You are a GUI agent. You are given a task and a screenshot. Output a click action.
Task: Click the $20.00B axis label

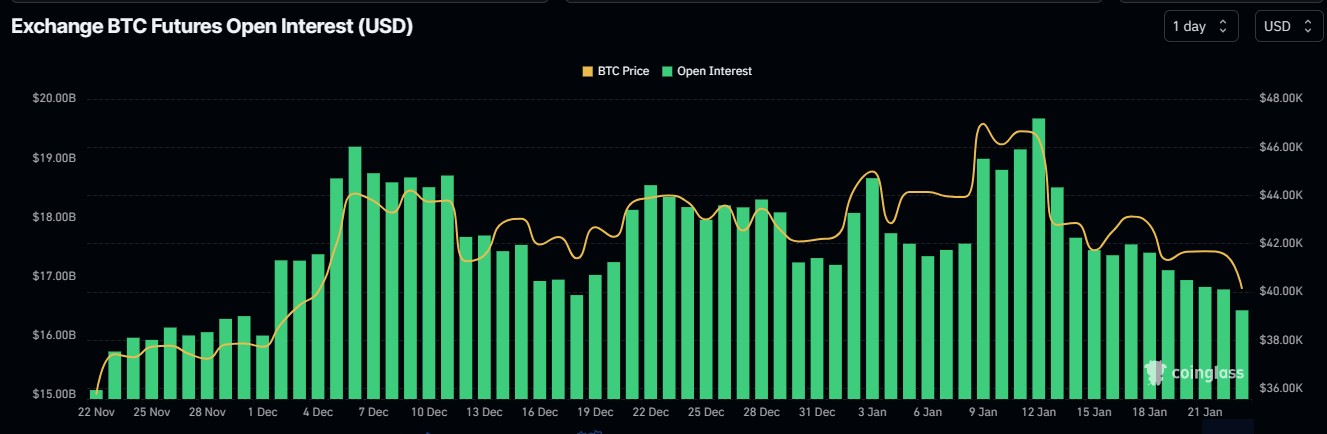[x=54, y=99]
